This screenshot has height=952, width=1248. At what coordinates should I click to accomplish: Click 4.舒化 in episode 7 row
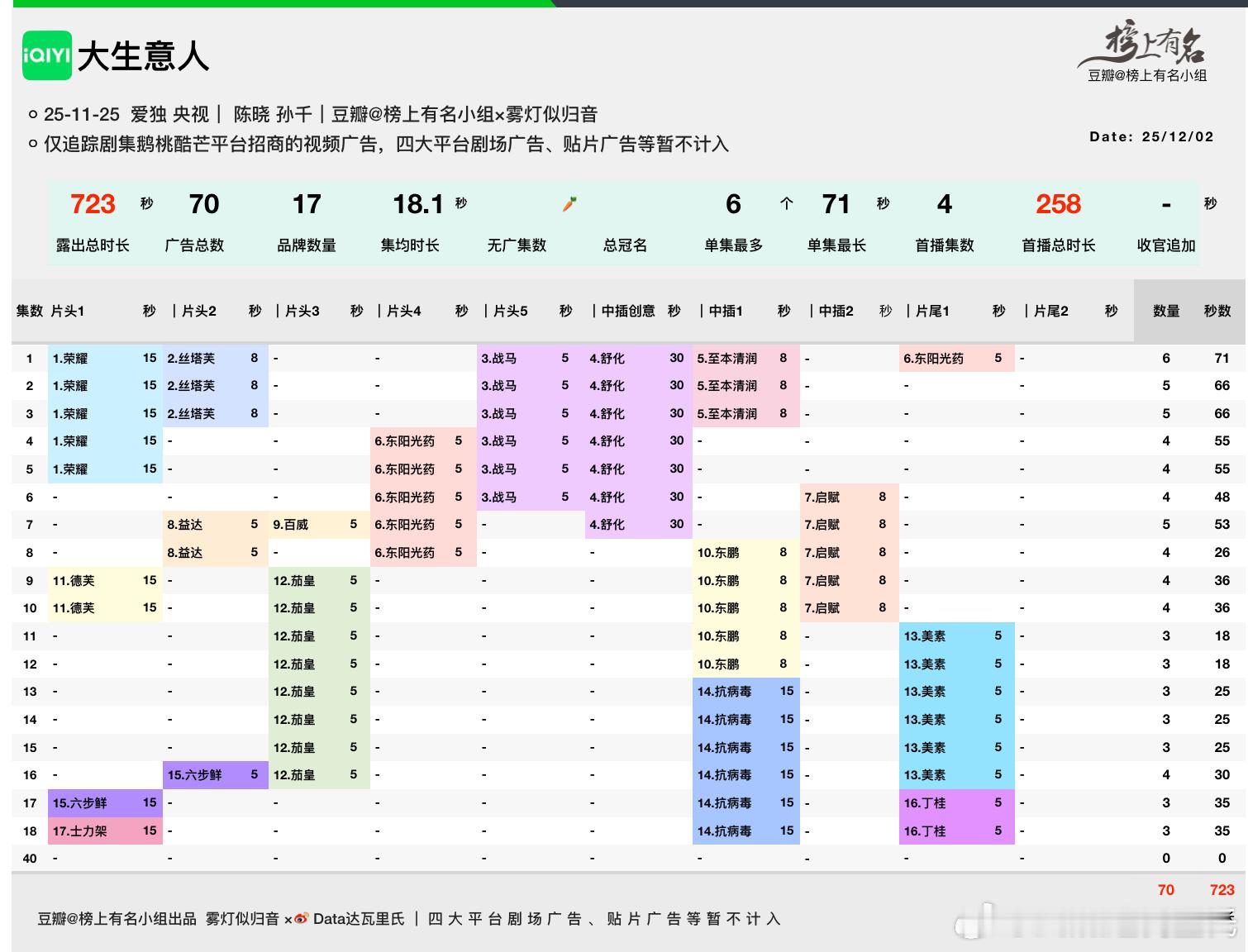click(607, 525)
